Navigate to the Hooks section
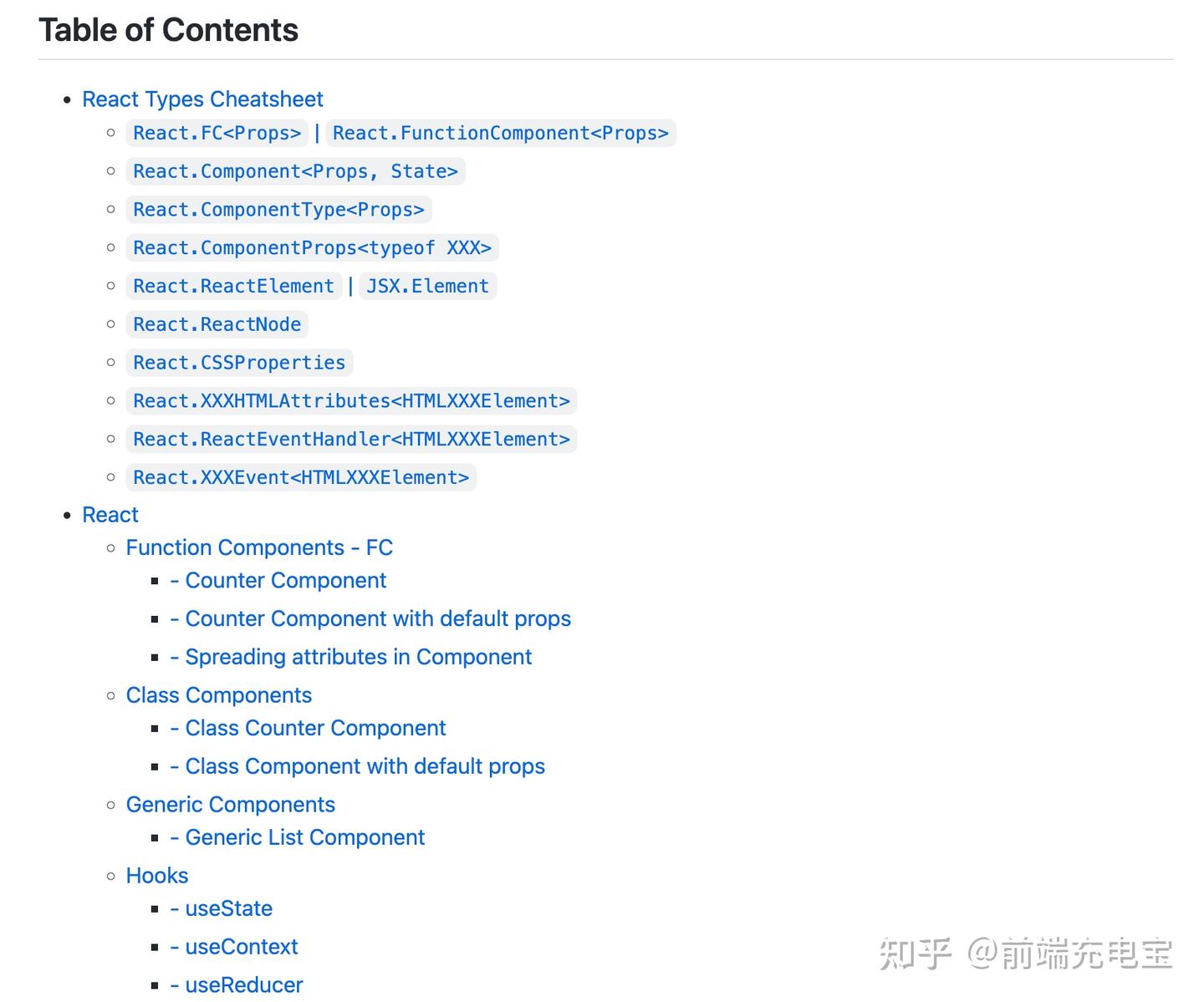Image resolution: width=1204 pixels, height=1002 pixels. pos(157,876)
